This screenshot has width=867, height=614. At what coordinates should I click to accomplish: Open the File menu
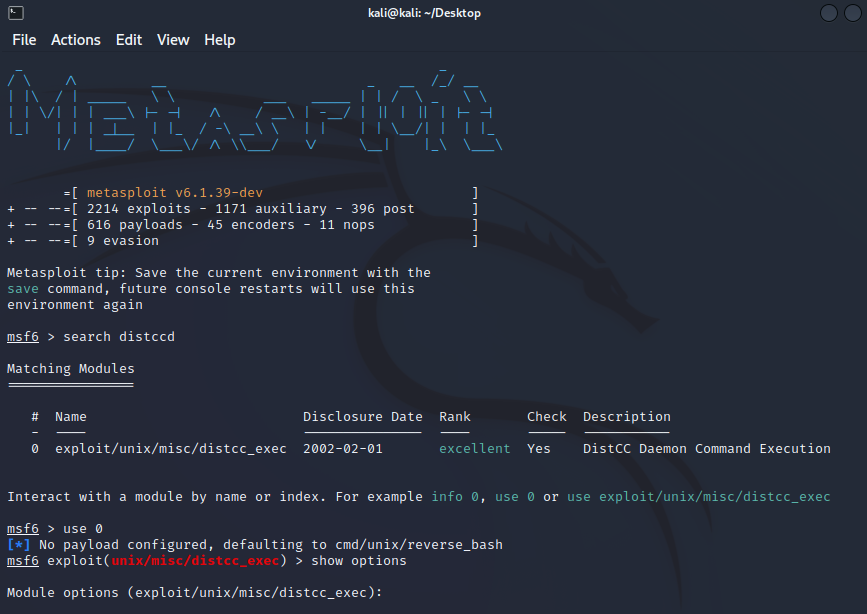coord(24,40)
